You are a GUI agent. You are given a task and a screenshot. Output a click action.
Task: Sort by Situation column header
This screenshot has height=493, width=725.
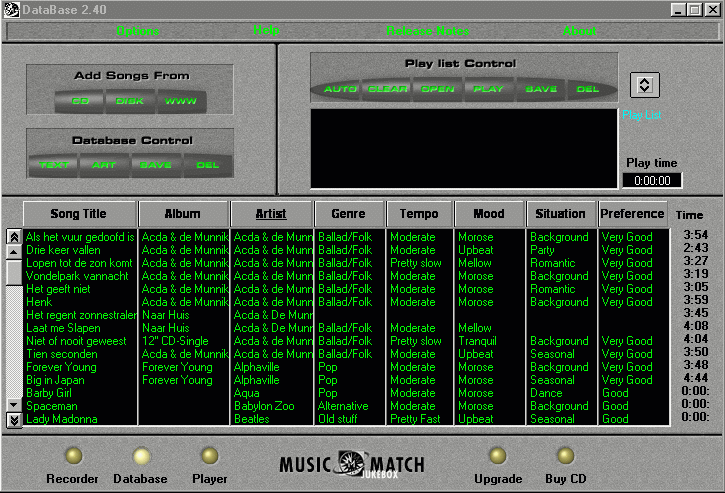coord(560,214)
